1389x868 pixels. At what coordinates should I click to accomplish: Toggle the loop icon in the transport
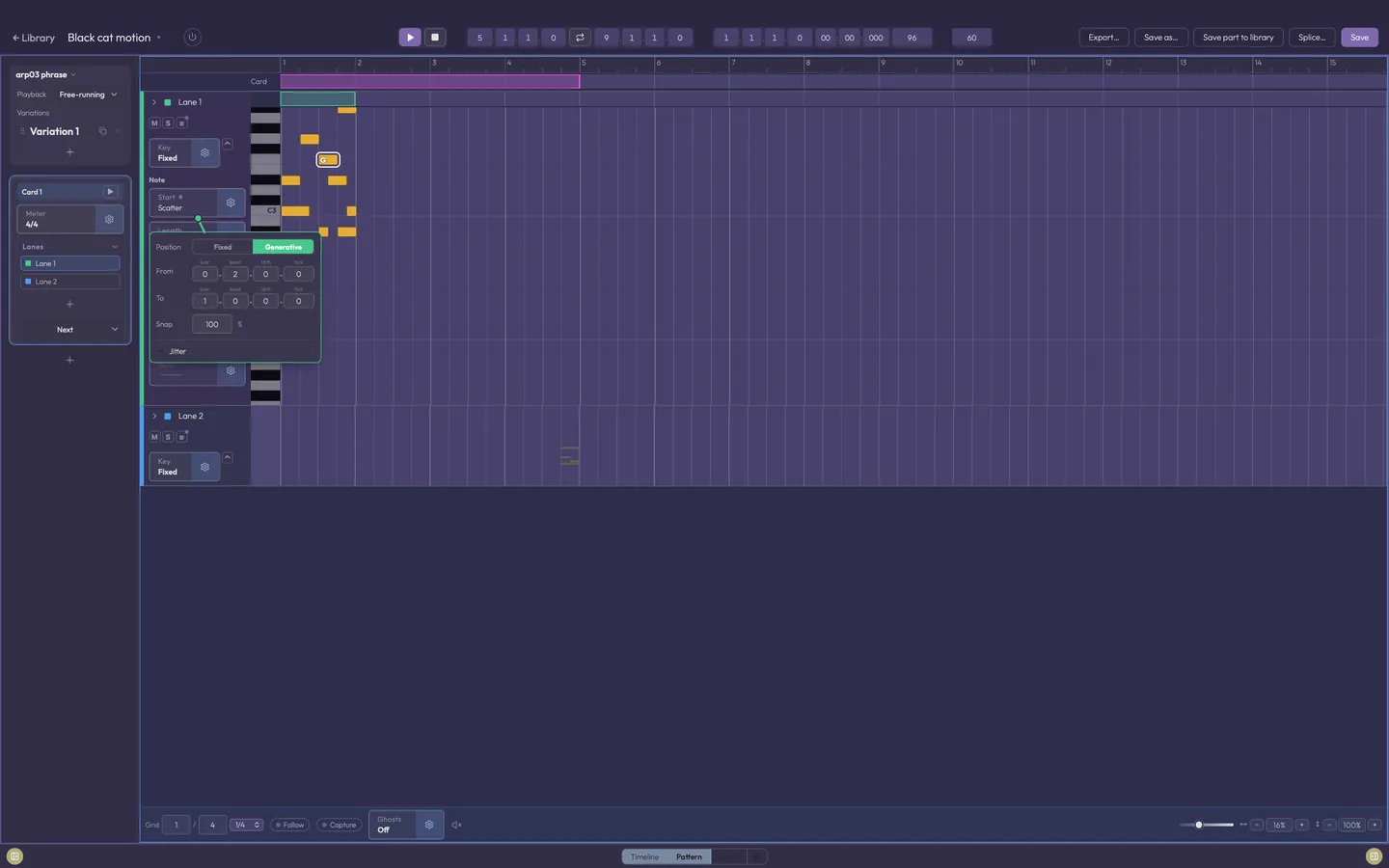(x=580, y=38)
